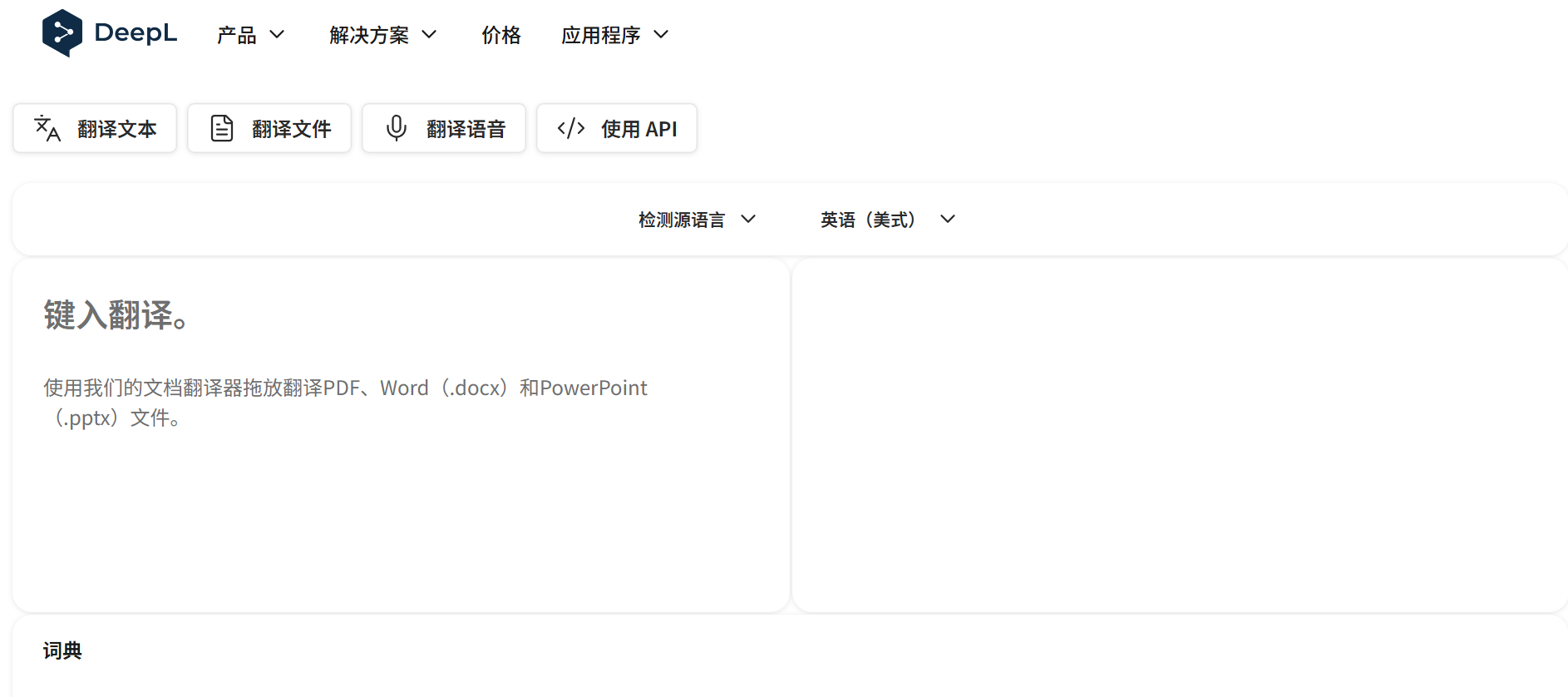The image size is (1568, 697).
Task: Click the DeepL wordmark link
Action: 136,33
